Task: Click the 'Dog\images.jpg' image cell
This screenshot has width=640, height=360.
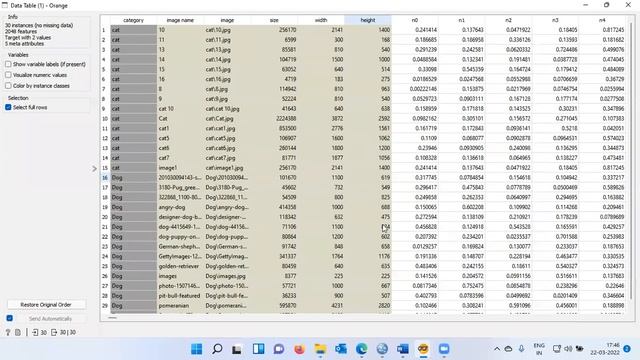Action: 227,276
